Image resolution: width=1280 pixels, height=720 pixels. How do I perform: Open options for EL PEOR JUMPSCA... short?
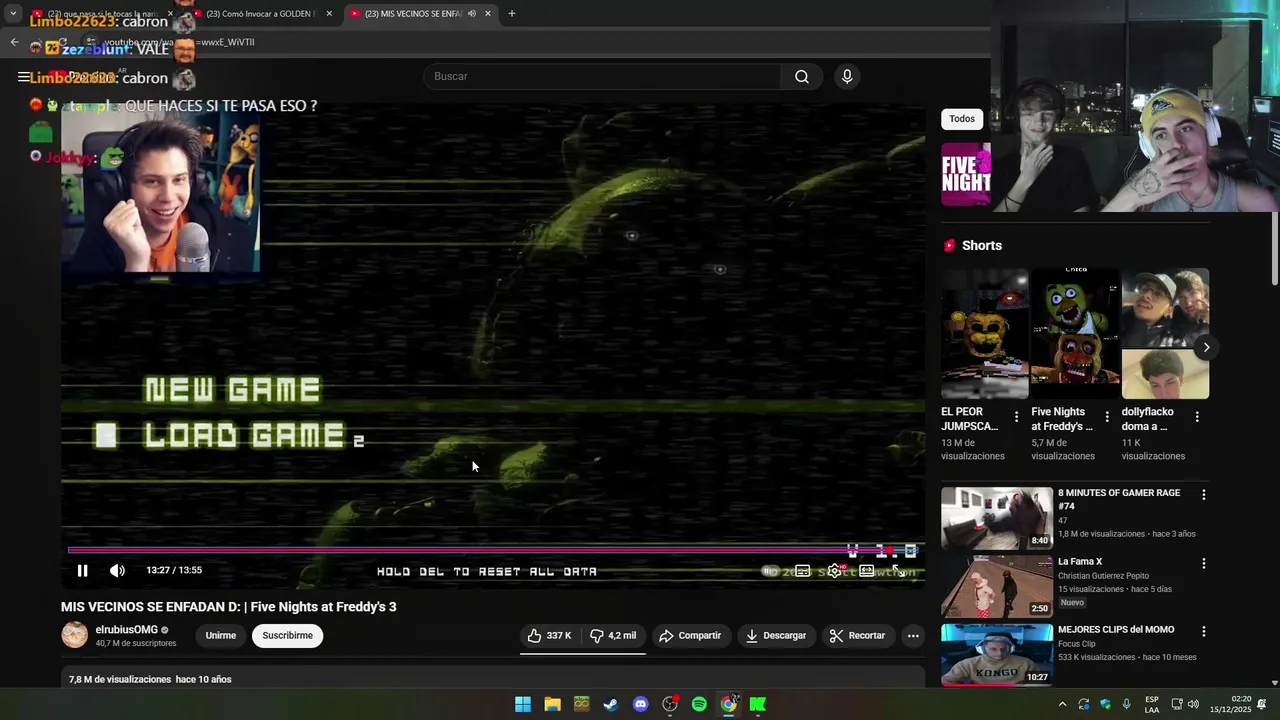1017,417
